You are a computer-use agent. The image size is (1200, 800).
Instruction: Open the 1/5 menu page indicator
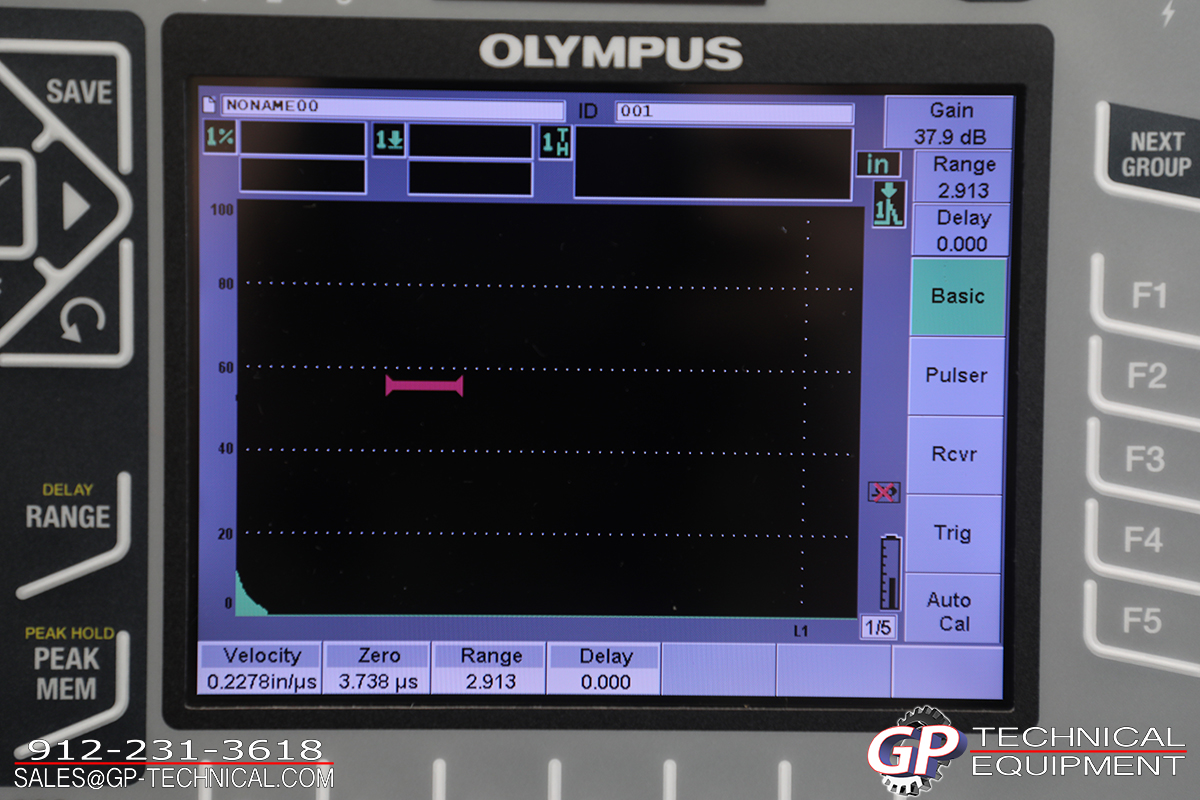(879, 628)
